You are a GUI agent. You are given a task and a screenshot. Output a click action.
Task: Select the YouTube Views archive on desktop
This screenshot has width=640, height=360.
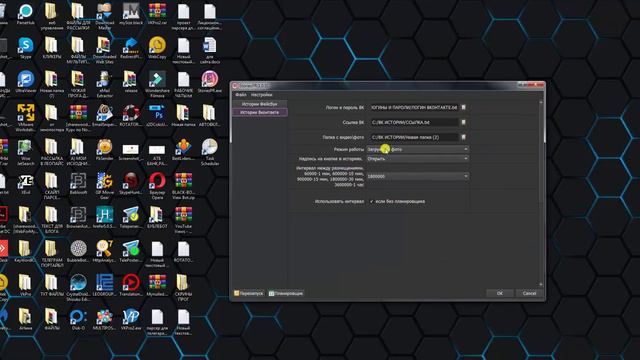pyautogui.click(x=183, y=220)
